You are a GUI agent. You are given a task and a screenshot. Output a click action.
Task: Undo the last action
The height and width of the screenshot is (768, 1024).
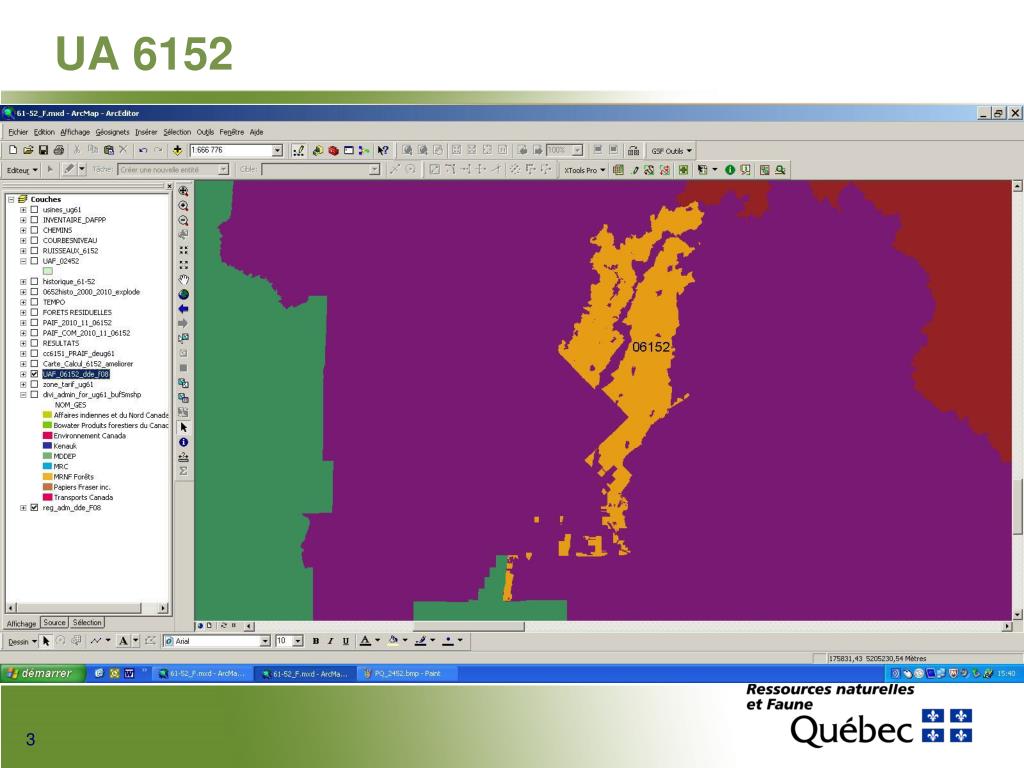(x=142, y=150)
